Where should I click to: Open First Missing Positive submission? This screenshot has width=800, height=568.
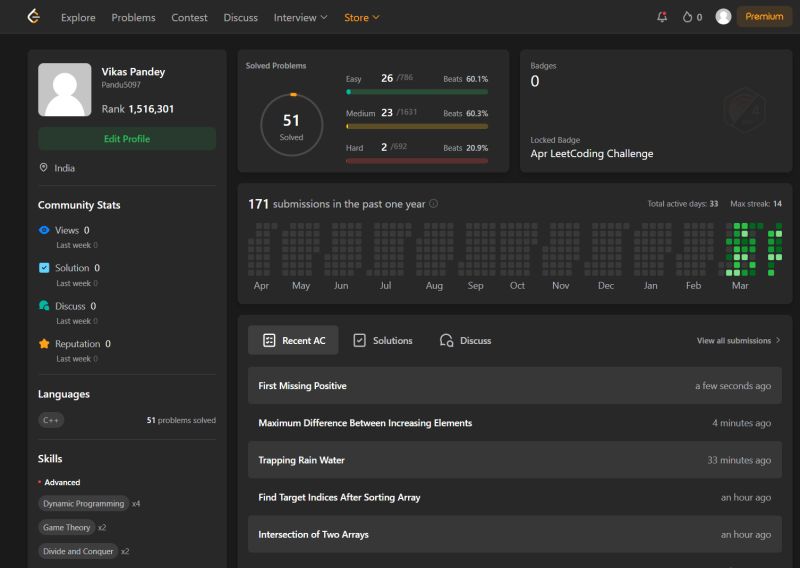coord(515,386)
